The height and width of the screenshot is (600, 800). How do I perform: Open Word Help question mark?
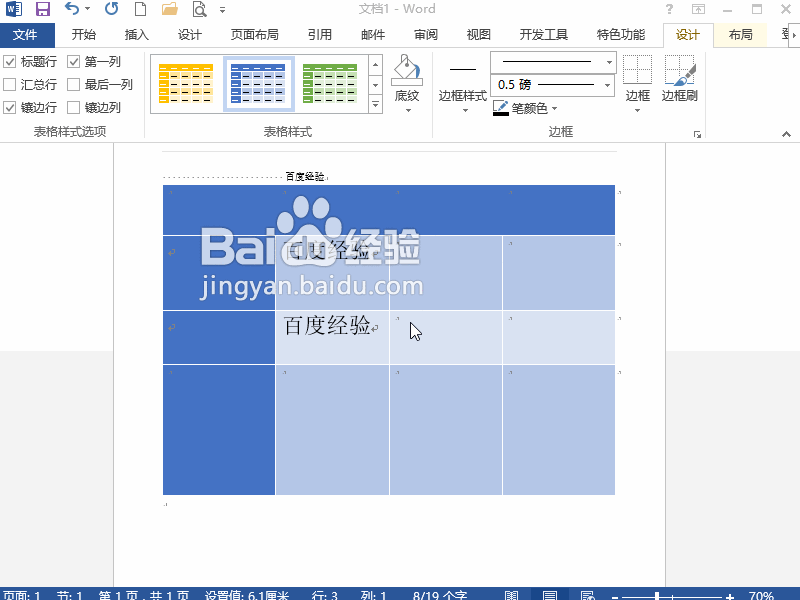click(669, 9)
